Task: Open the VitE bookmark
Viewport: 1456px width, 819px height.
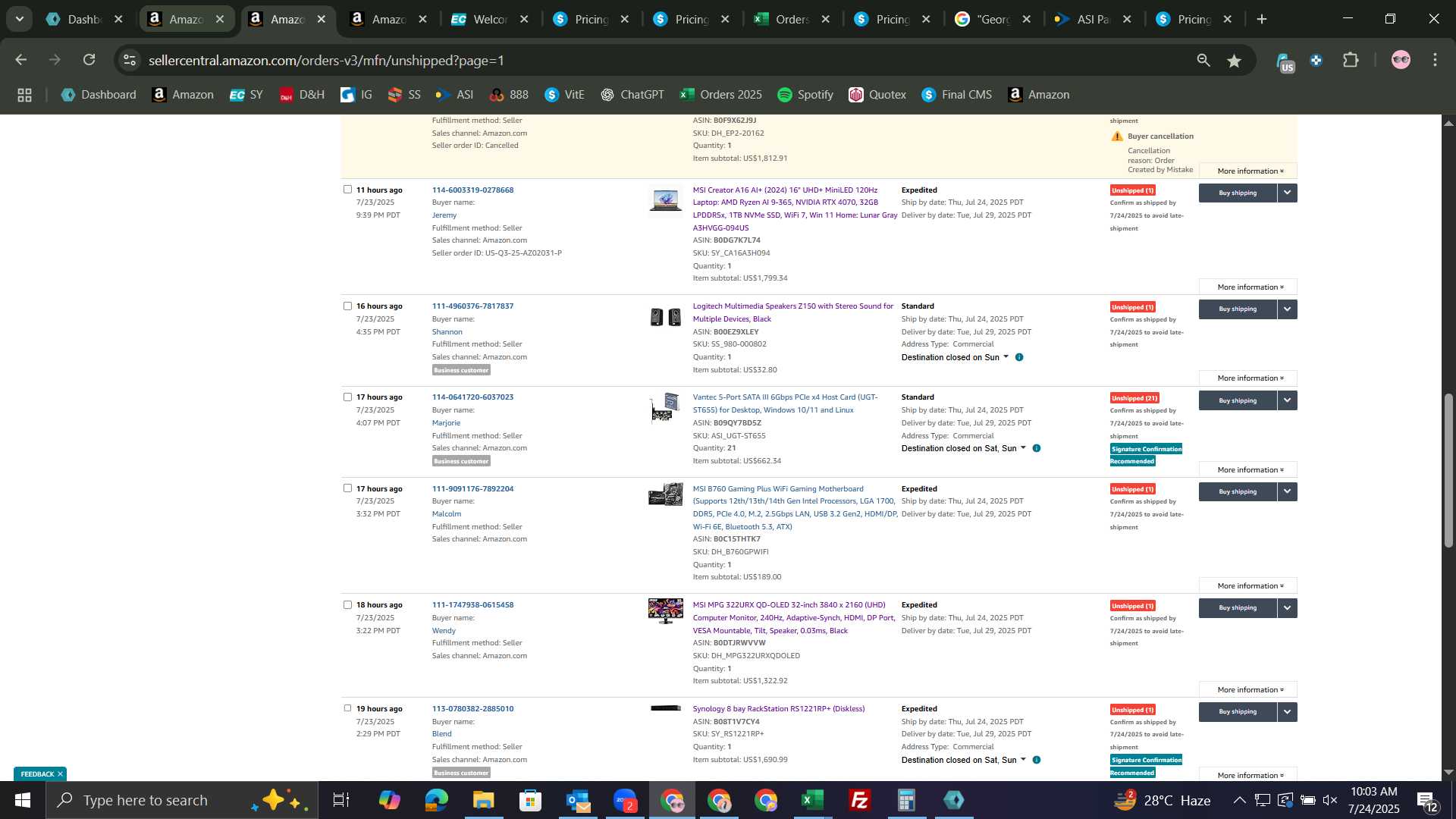Action: point(564,95)
